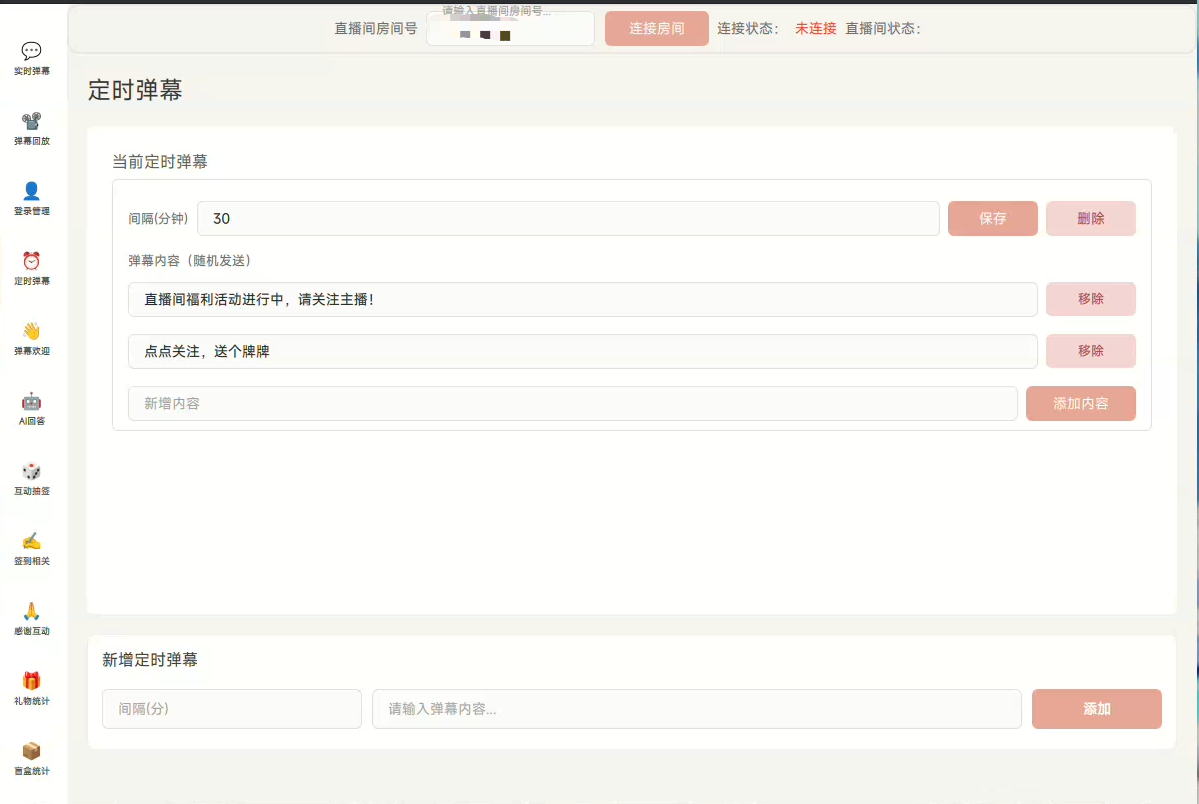Click 删除 to delete the timed danmaku
The width and height of the screenshot is (1199, 804).
[x=1090, y=219]
